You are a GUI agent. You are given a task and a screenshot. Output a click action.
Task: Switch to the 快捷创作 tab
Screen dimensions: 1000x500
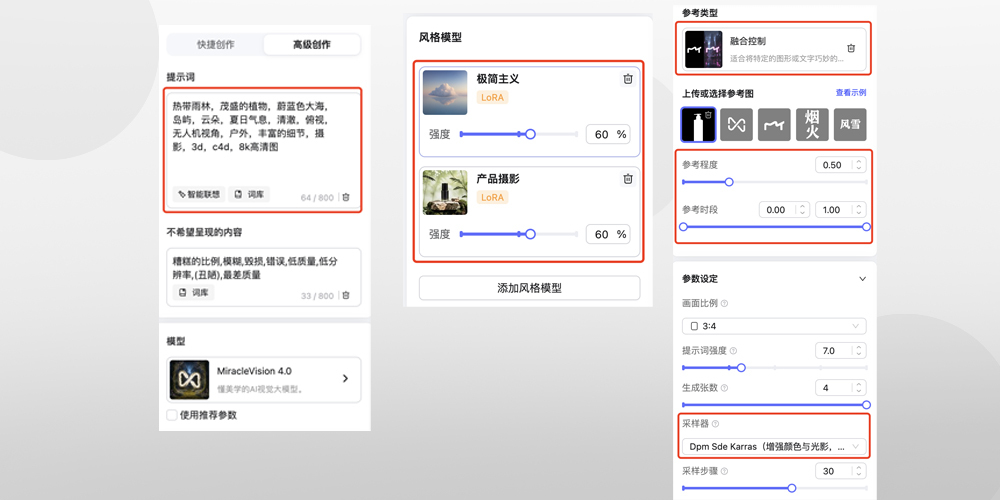[x=216, y=45]
